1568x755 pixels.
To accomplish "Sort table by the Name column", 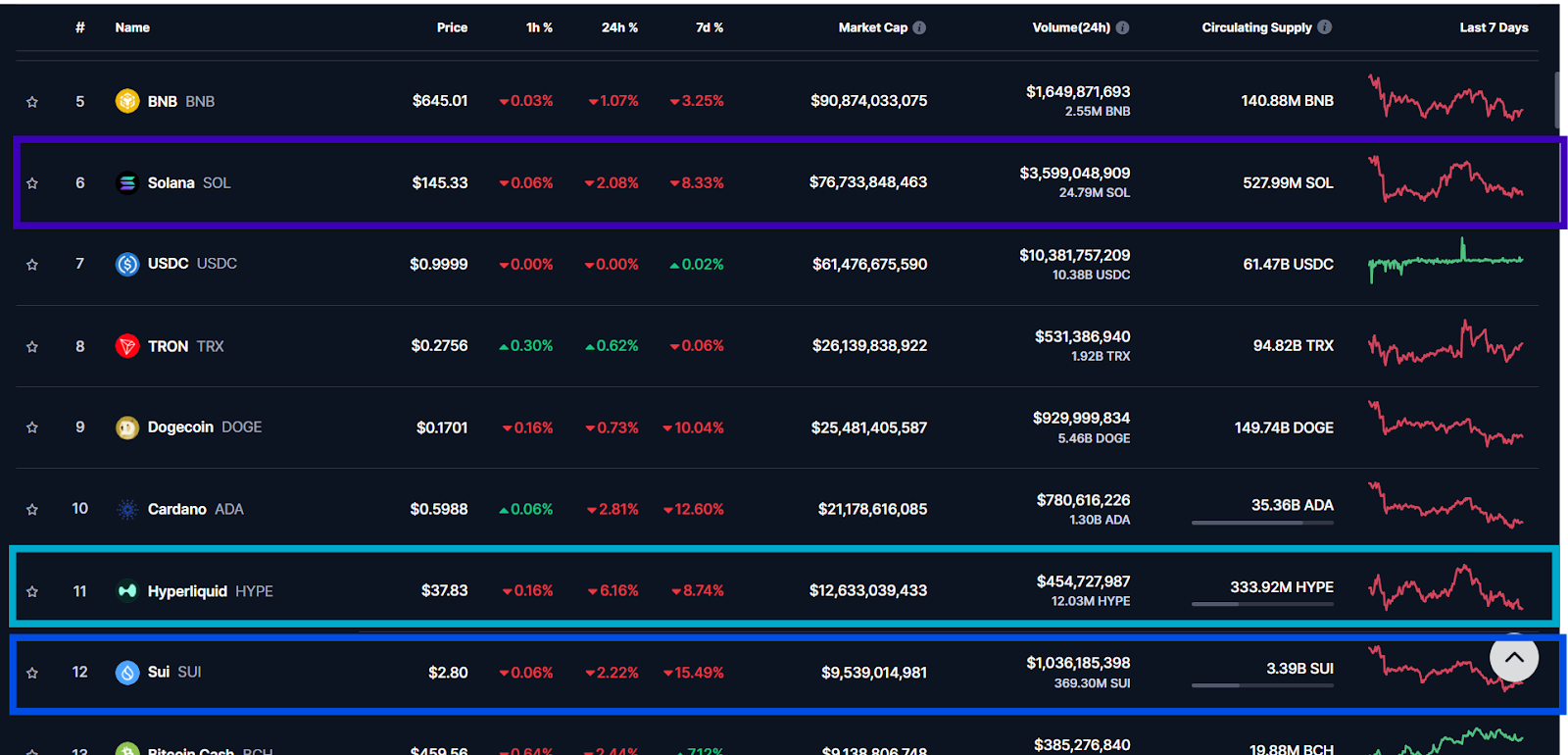I will pyautogui.click(x=132, y=27).
